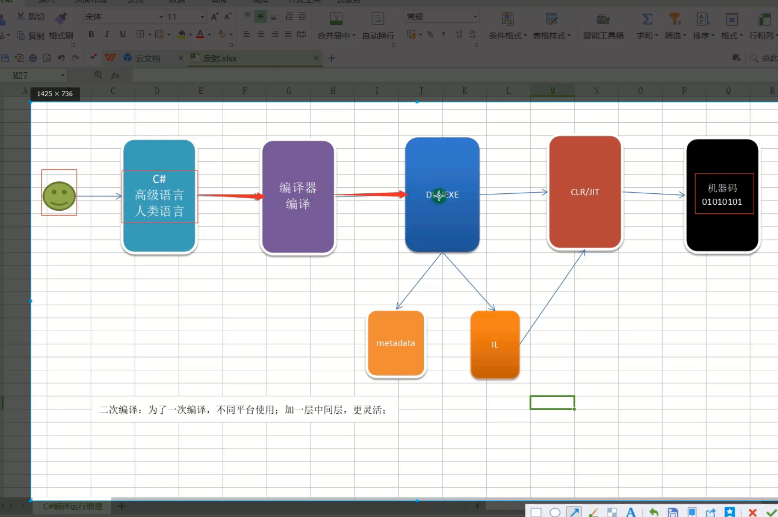Viewport: 778px width, 517px height.
Task: Open the font name dropdown (宋体)
Action: [159, 17]
